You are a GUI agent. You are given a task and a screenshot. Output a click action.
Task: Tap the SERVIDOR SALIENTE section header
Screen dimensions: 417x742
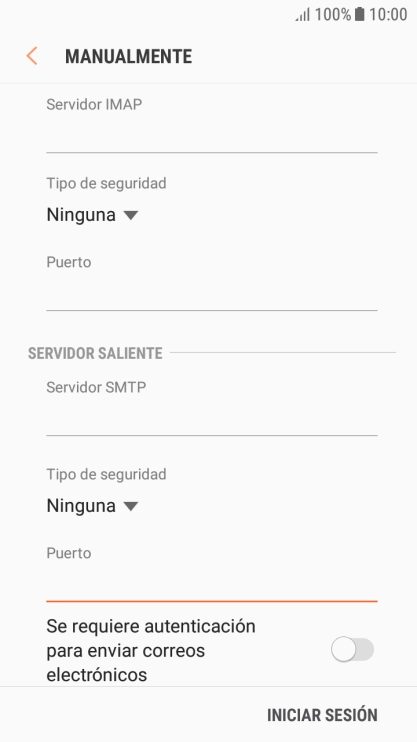pyautogui.click(x=95, y=353)
